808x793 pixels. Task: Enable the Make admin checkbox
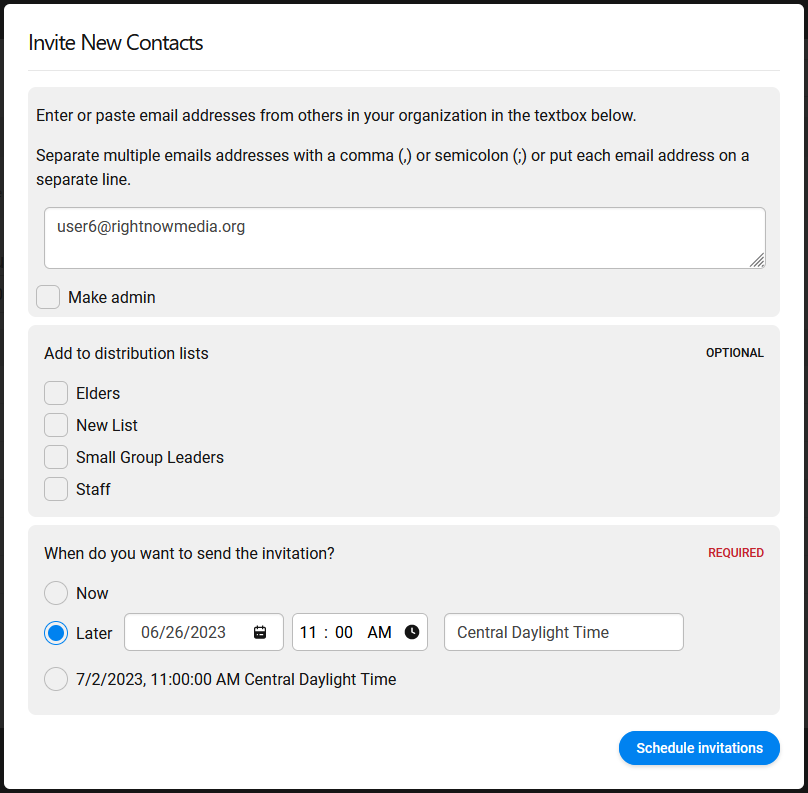click(47, 297)
